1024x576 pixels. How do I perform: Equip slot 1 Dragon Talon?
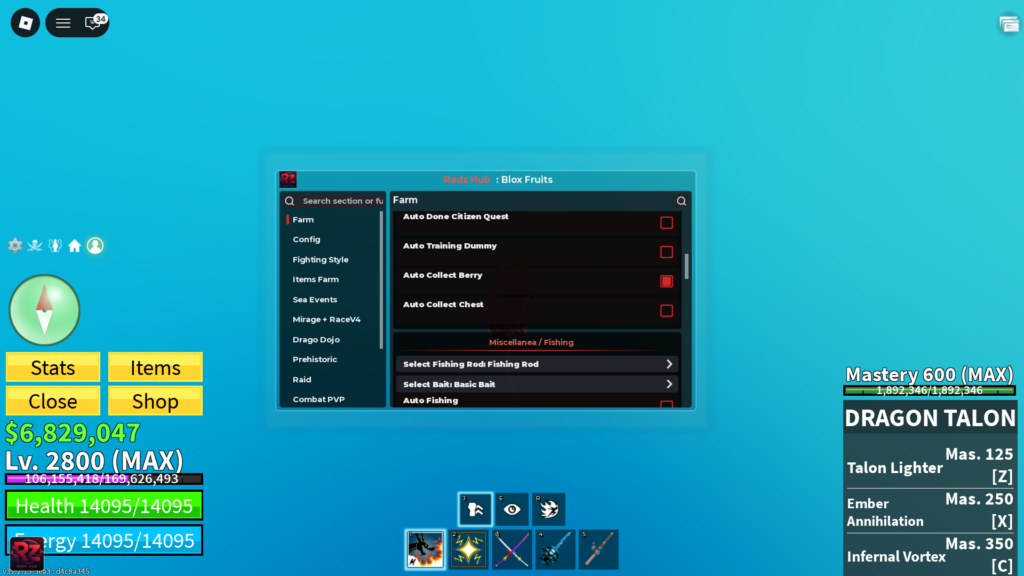point(425,549)
